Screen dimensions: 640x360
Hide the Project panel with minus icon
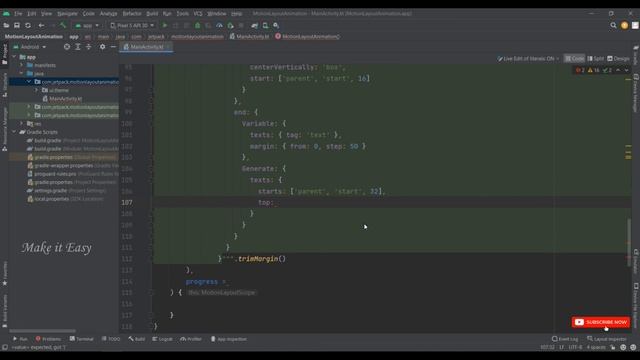tap(113, 47)
